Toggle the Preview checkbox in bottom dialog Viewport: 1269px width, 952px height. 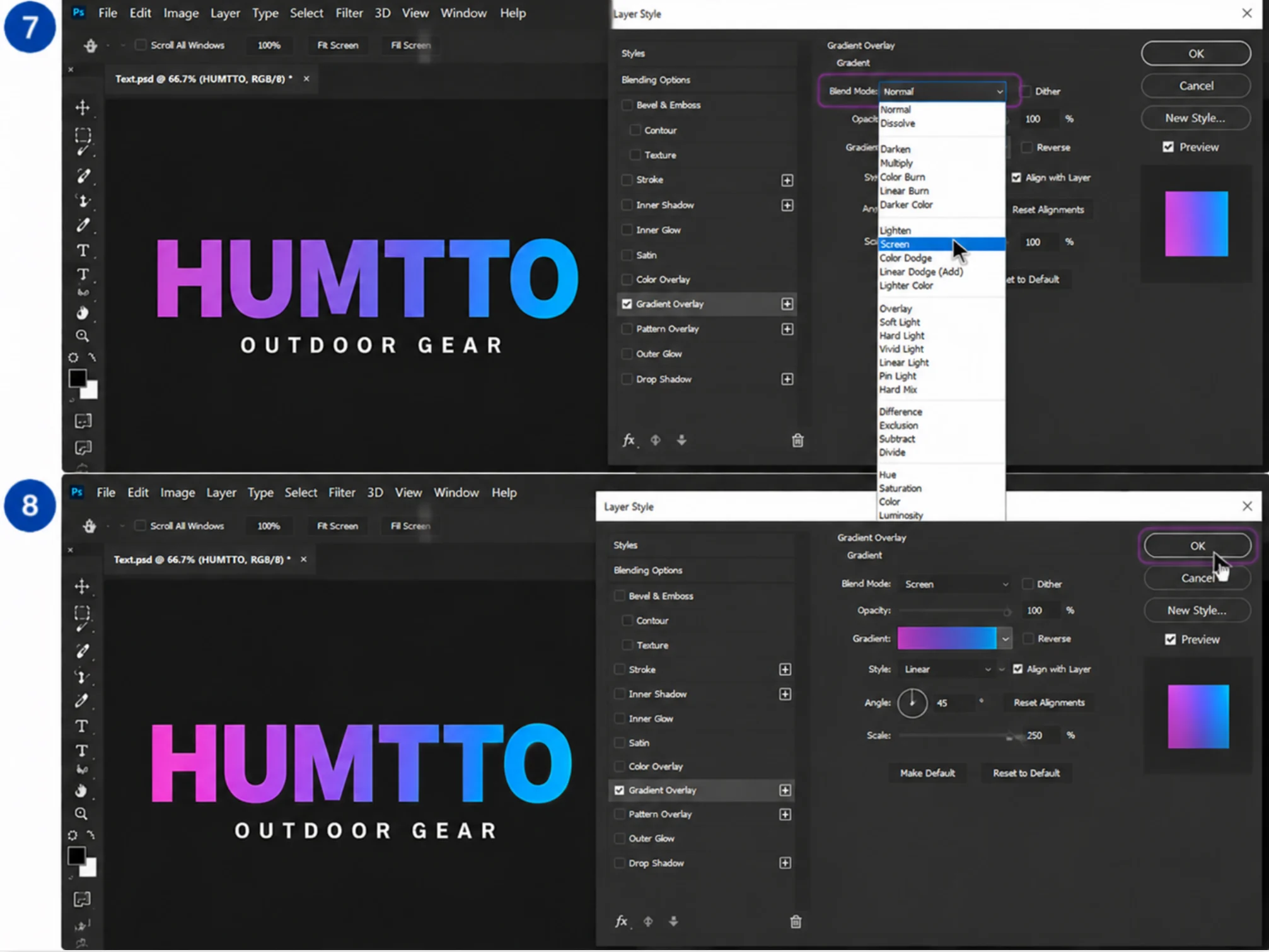(x=1171, y=639)
